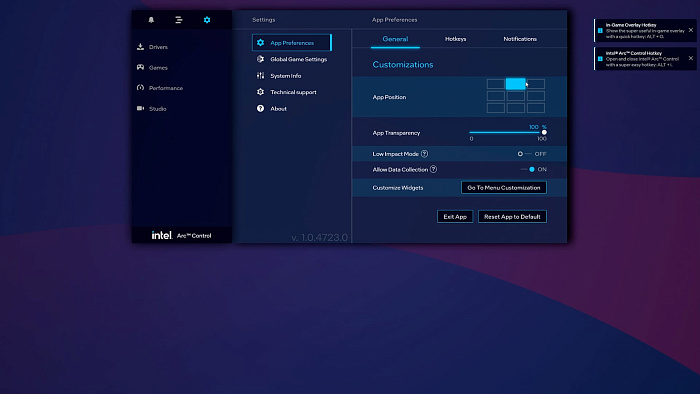Click the Games controller icon

click(x=140, y=67)
